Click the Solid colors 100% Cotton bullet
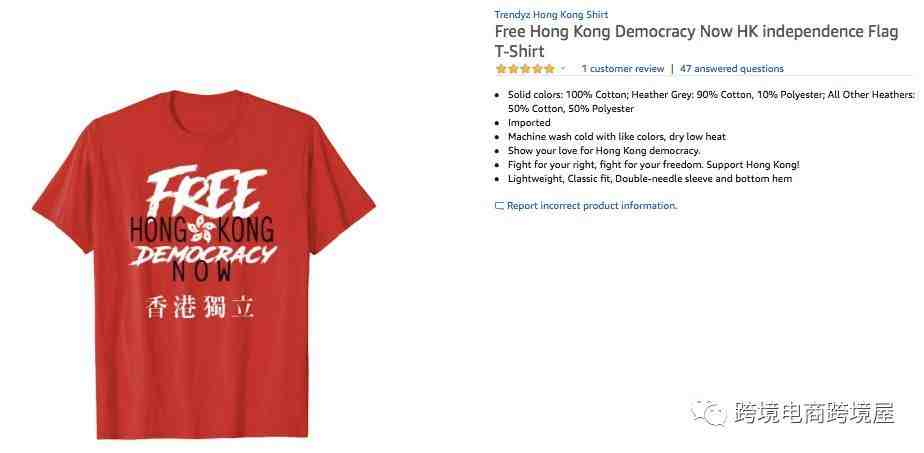This screenshot has width=924, height=453. [711, 101]
